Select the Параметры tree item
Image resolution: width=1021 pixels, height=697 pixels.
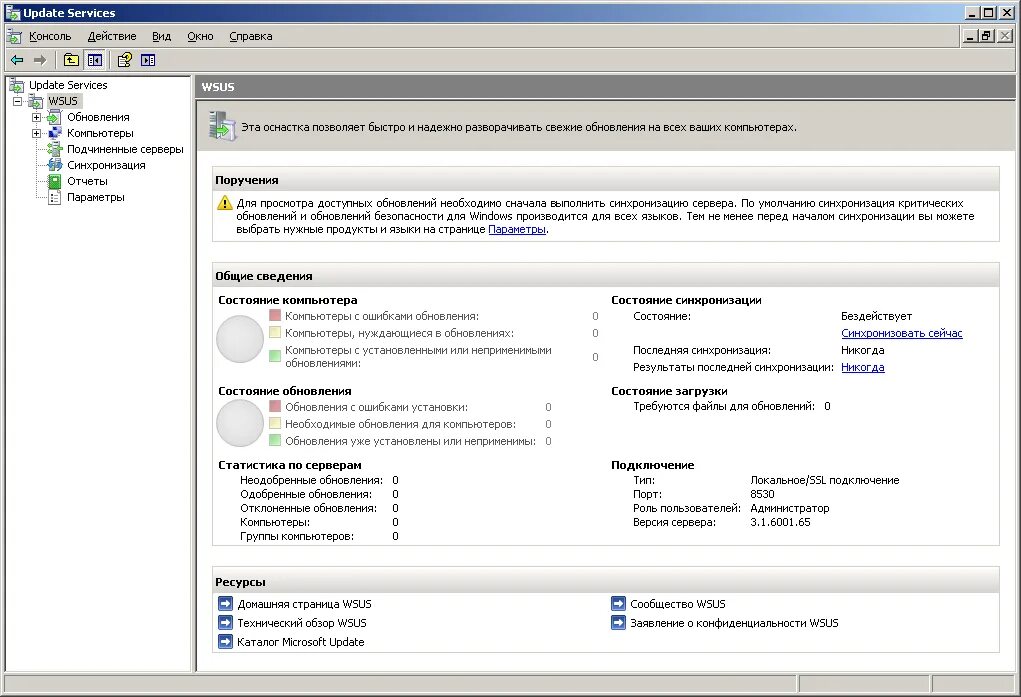(x=96, y=197)
